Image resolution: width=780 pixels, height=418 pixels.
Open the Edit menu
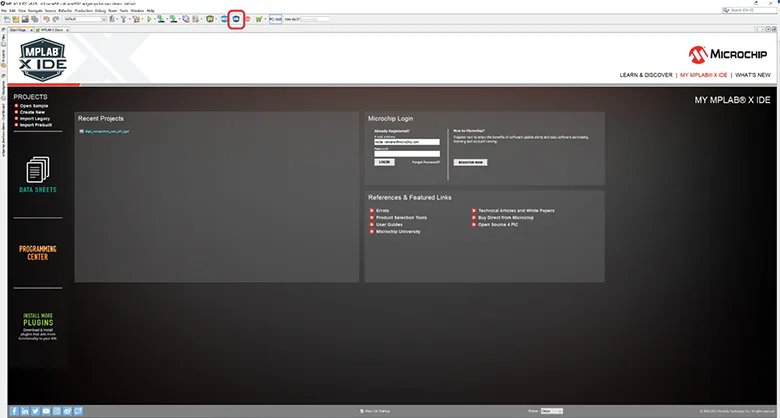tap(12, 10)
